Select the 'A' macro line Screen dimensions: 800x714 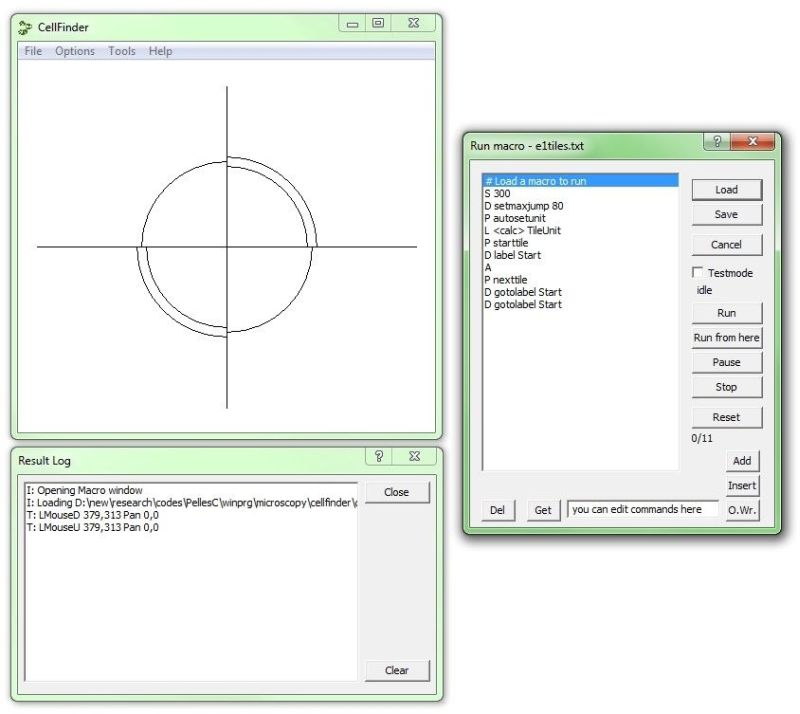click(x=580, y=267)
